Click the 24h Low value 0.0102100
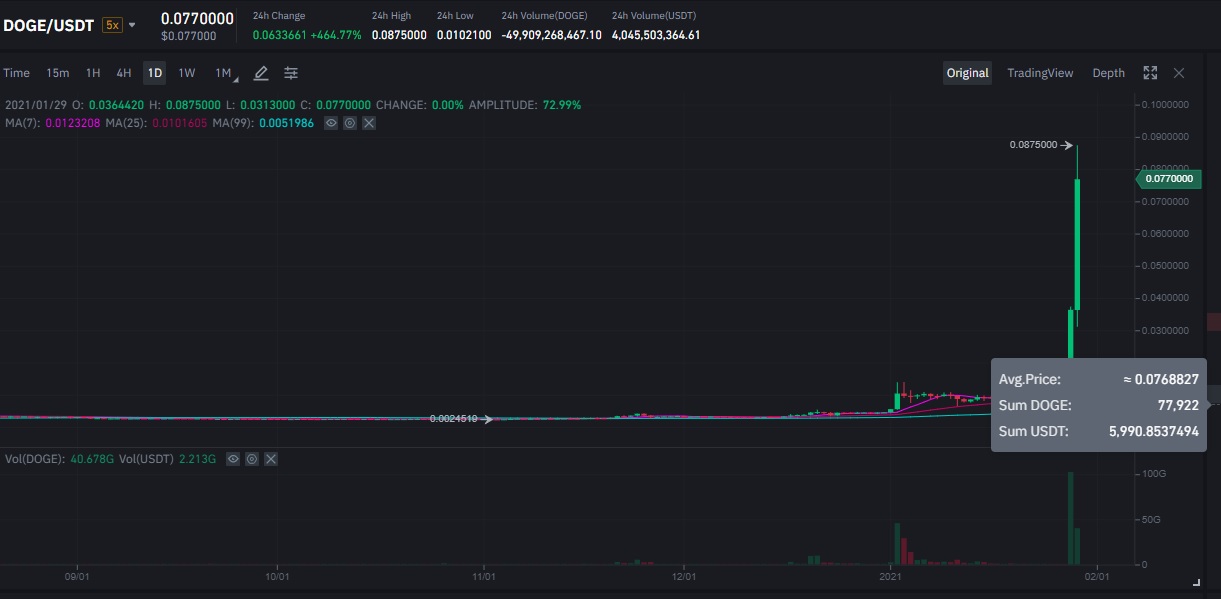1221x599 pixels. [464, 35]
